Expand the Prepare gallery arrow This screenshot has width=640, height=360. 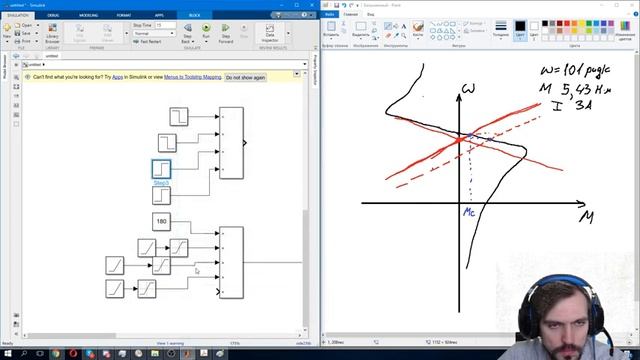coord(126,33)
